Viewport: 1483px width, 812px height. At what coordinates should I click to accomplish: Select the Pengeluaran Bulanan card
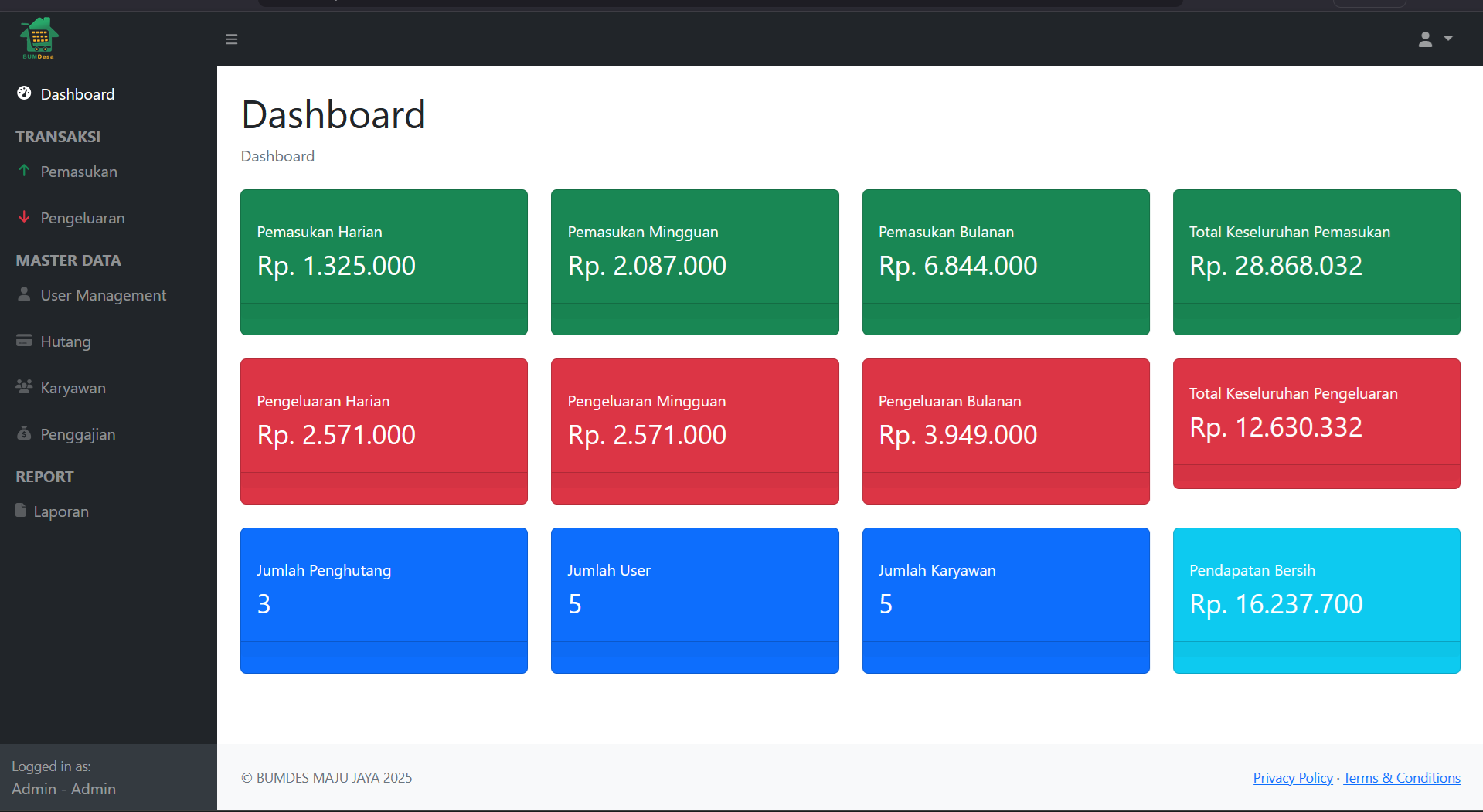(1006, 431)
